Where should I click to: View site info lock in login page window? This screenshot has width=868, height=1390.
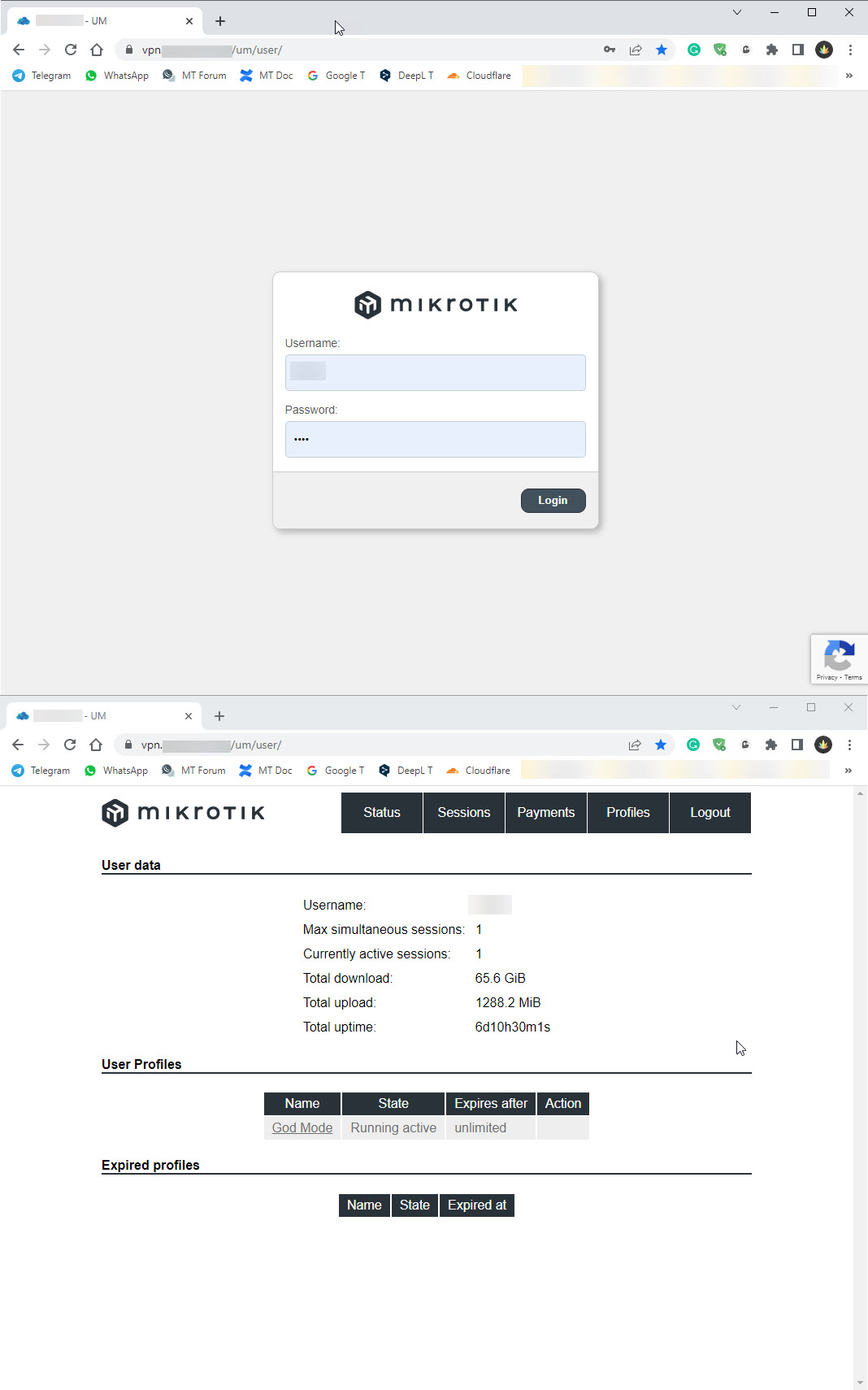[128, 50]
